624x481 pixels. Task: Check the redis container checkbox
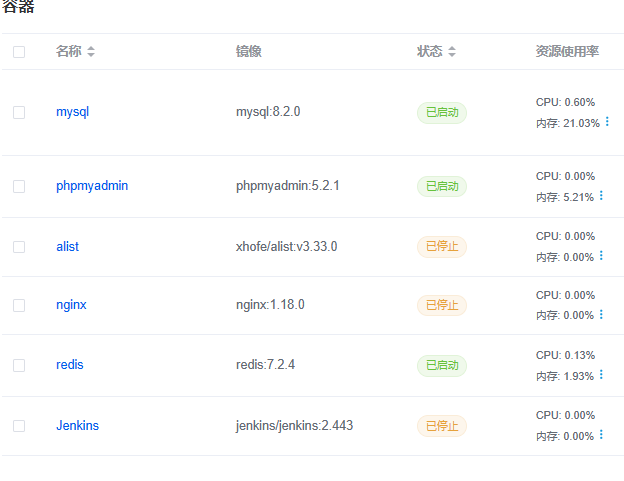pos(19,365)
